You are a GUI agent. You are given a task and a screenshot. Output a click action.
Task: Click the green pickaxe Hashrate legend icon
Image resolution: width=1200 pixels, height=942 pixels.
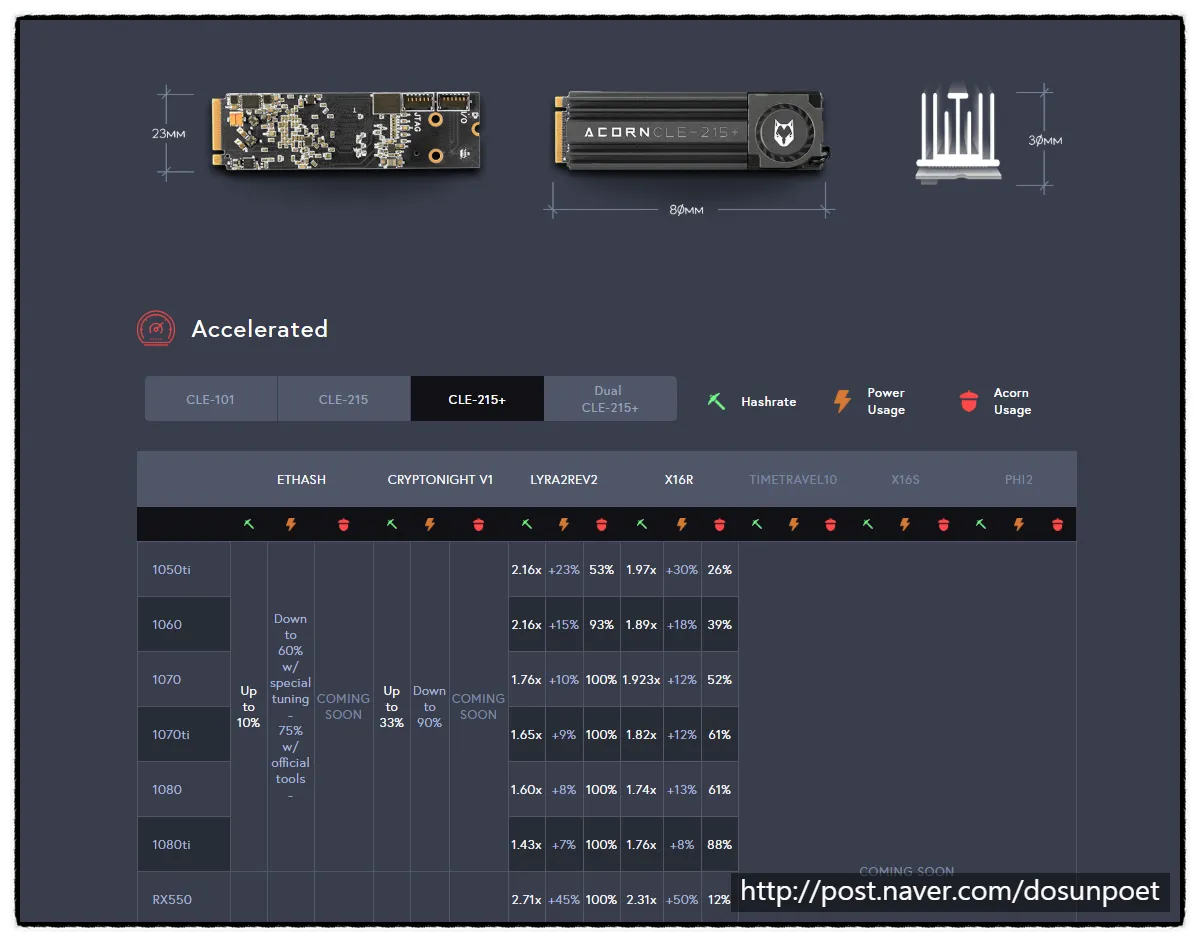[716, 401]
